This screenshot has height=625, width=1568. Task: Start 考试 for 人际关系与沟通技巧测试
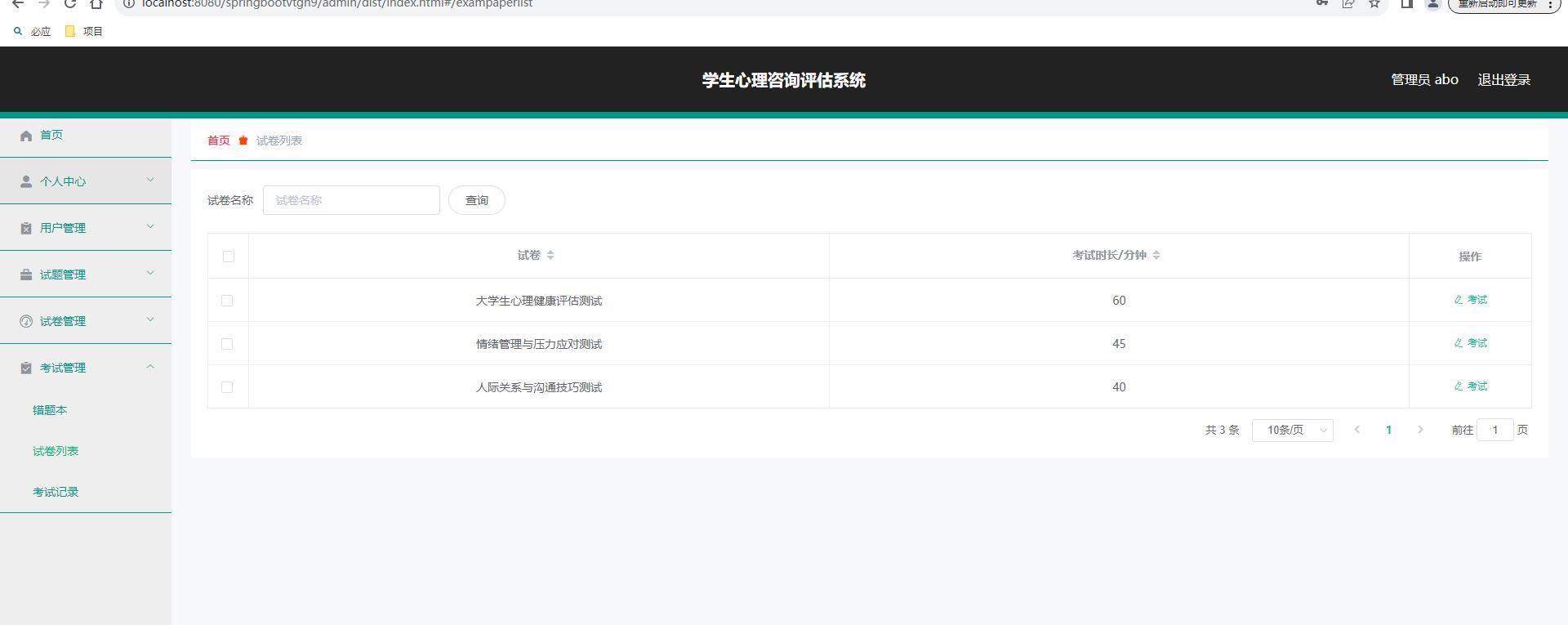point(1471,386)
